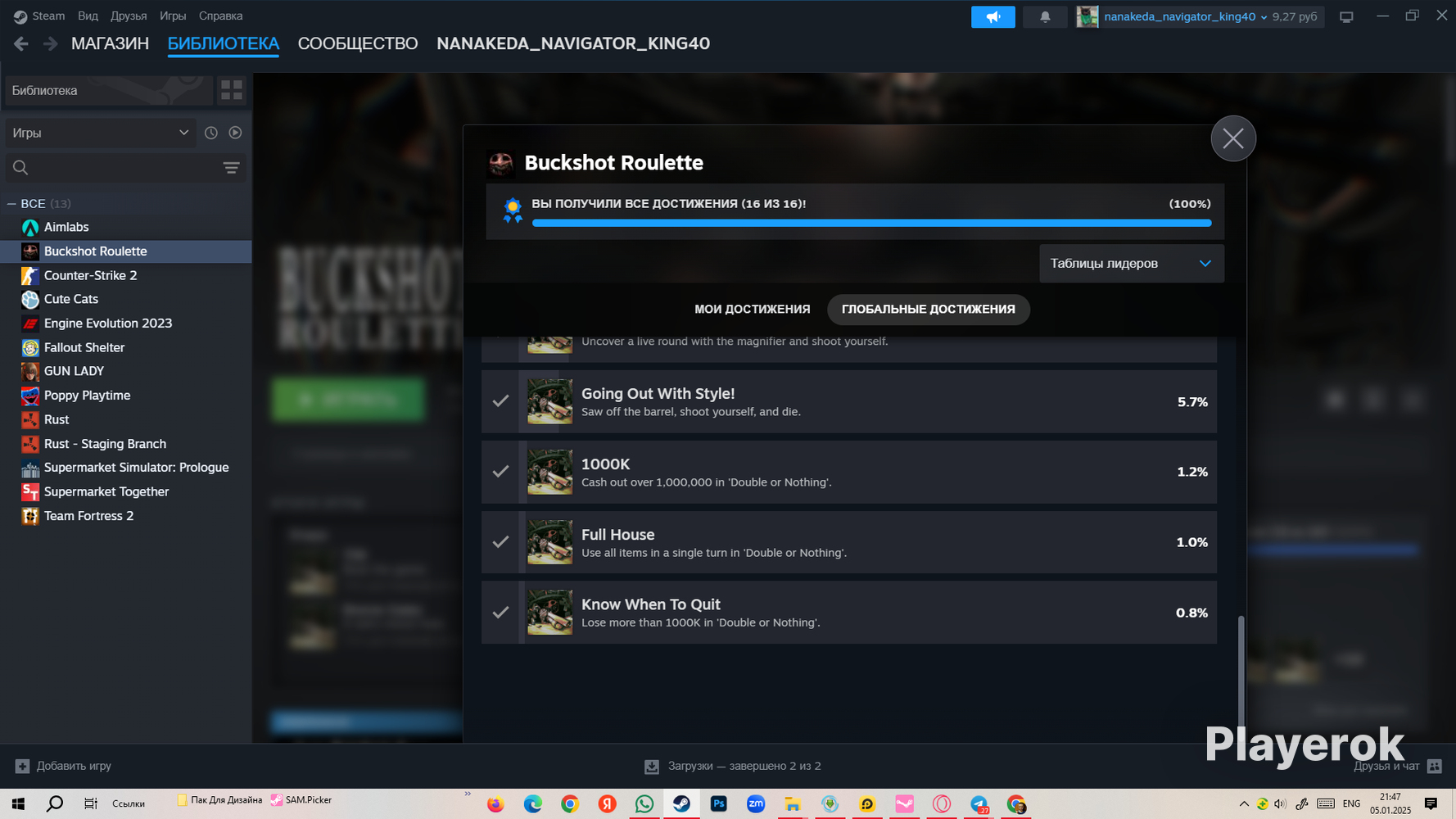Screen dimensions: 1456x819
Task: Click the Windows Start button
Action: (18, 803)
